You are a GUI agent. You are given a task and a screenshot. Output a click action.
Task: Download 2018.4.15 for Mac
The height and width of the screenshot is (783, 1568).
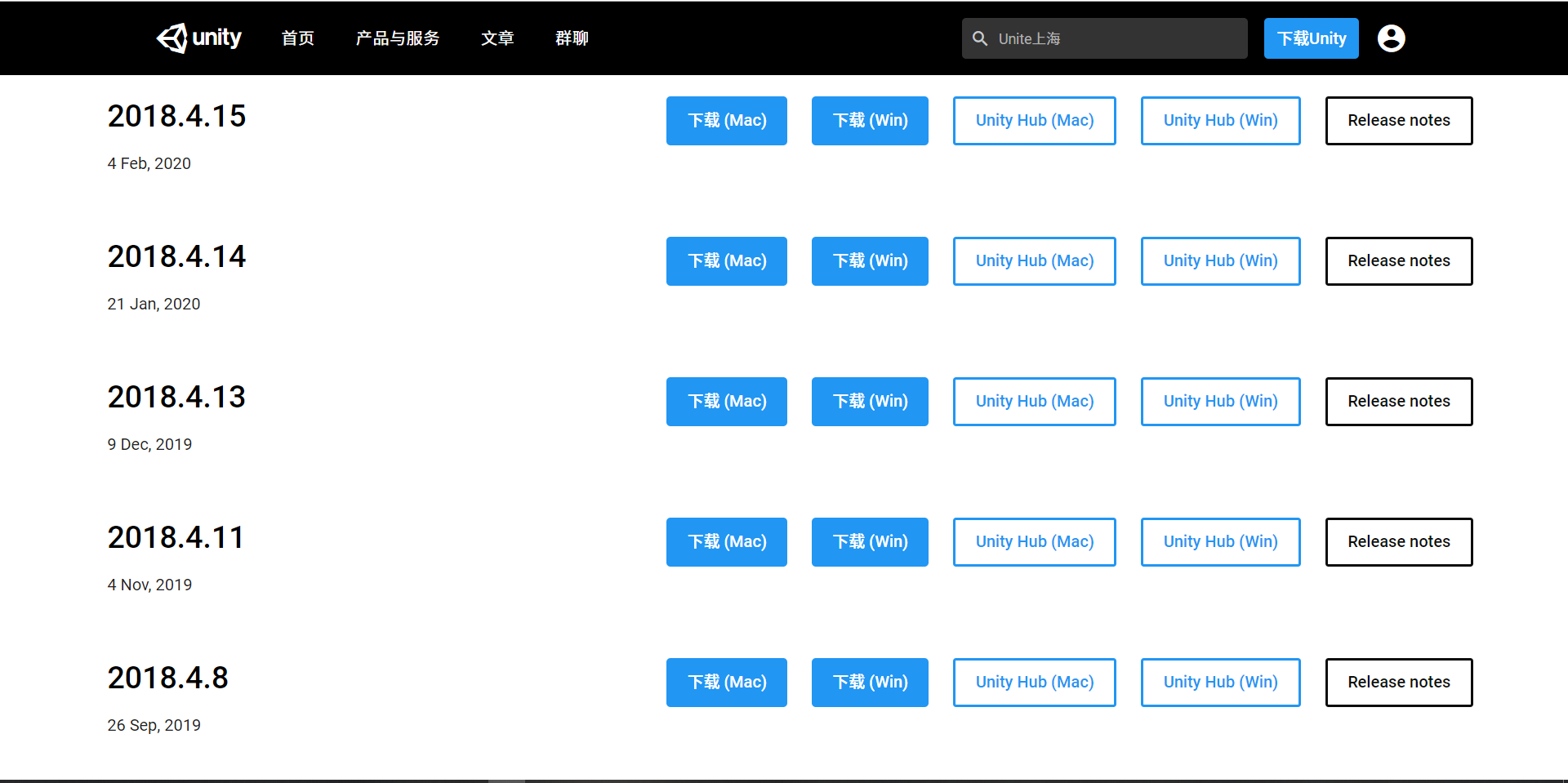coord(727,121)
